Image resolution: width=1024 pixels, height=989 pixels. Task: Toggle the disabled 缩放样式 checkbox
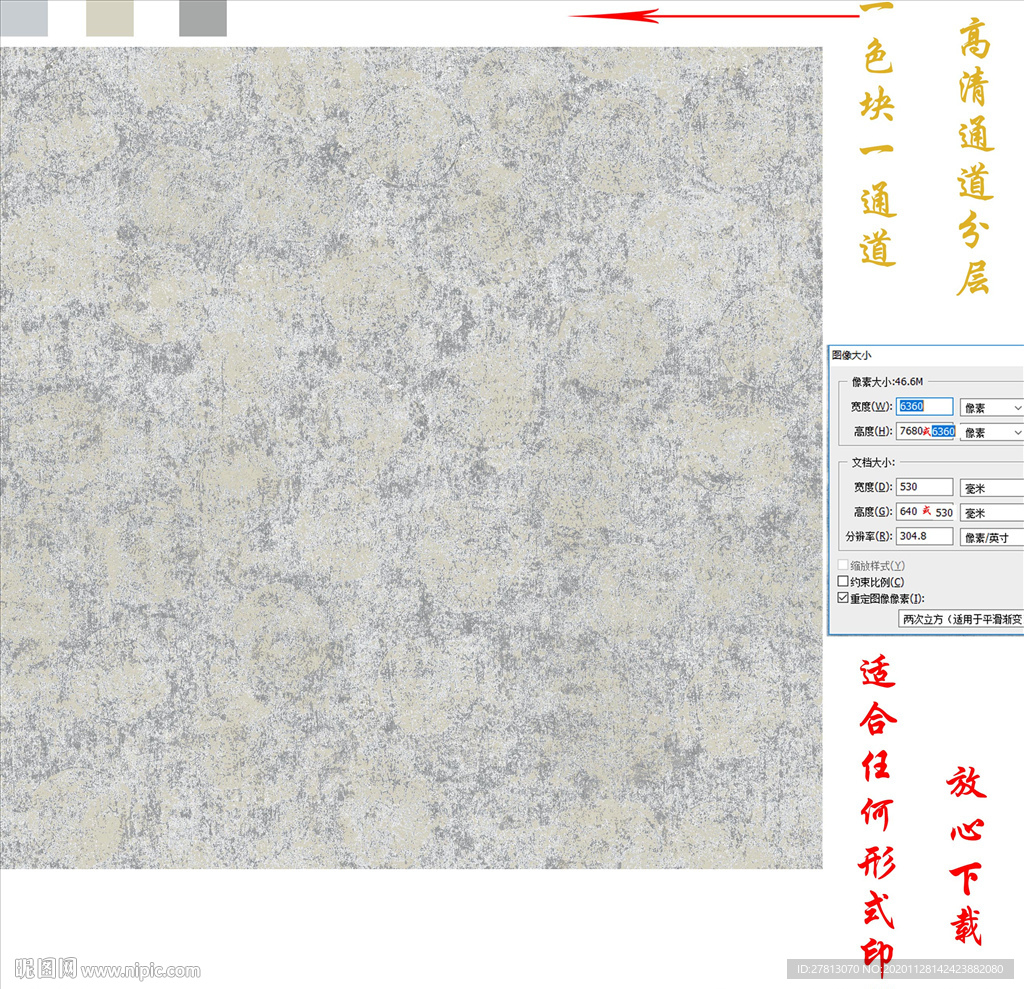pos(843,565)
